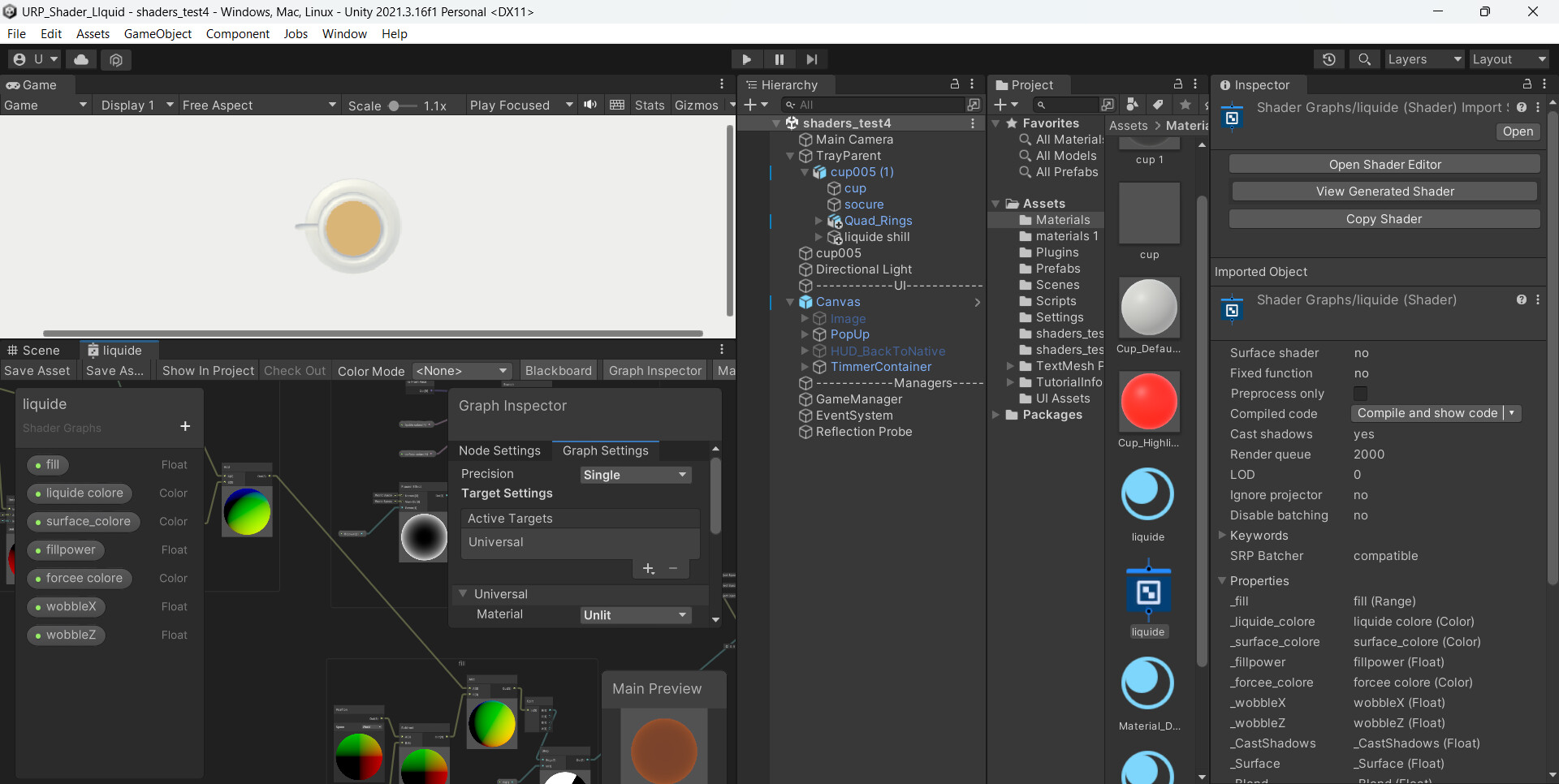Image resolution: width=1559 pixels, height=784 pixels.
Task: Open the cloud services icon in the top toolbar
Action: pos(80,59)
